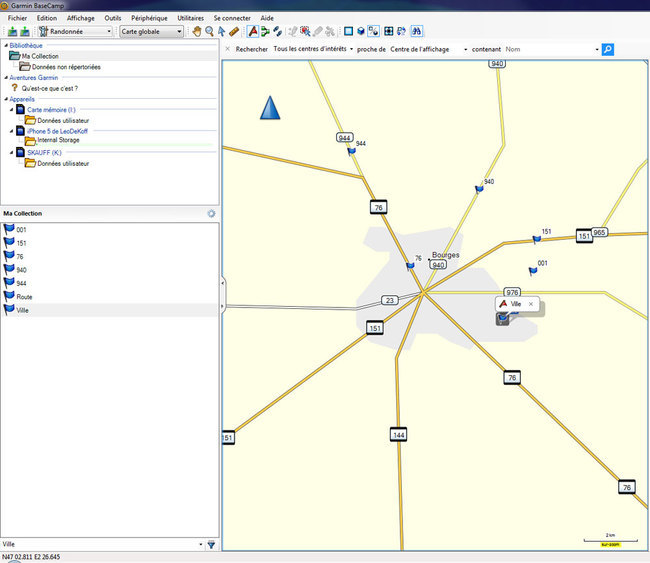Click the 001 waypoint flag on map
Screen dimensions: 650x563
533,271
